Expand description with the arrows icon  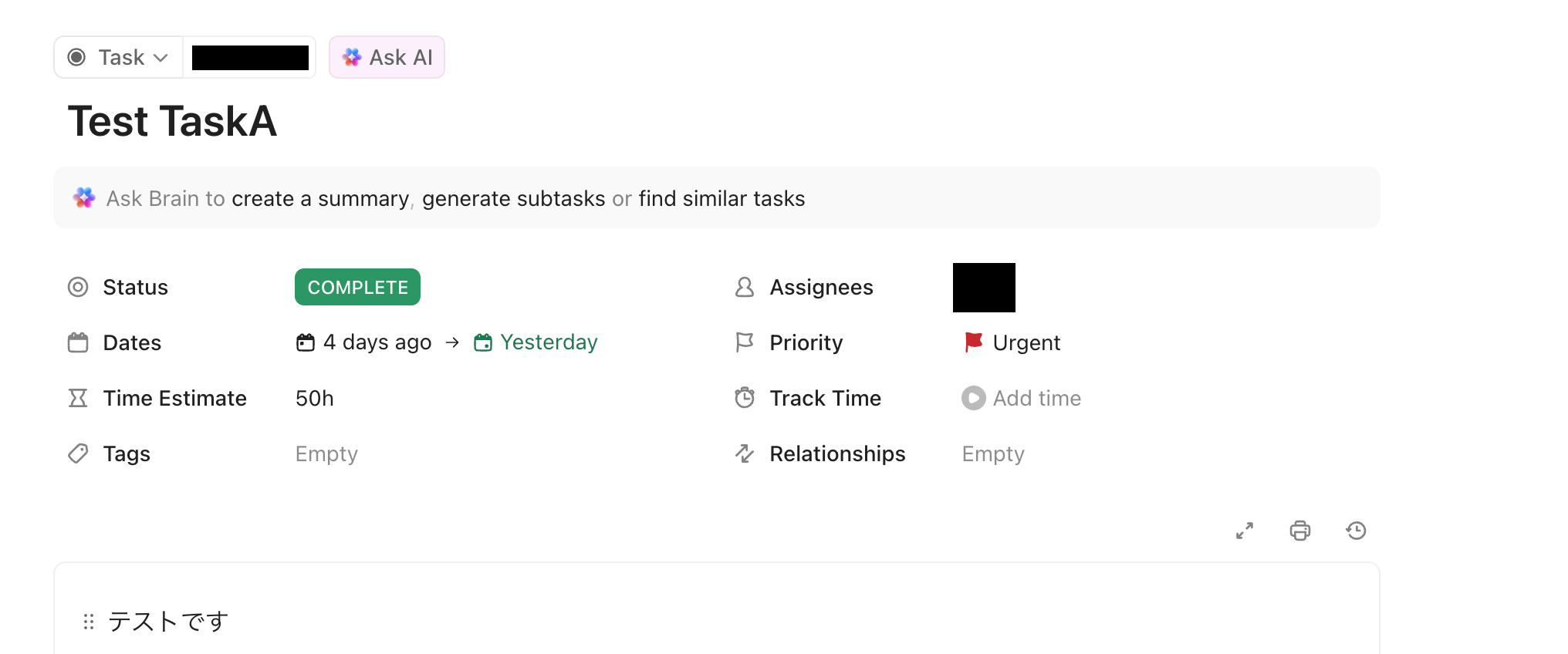[x=1245, y=531]
